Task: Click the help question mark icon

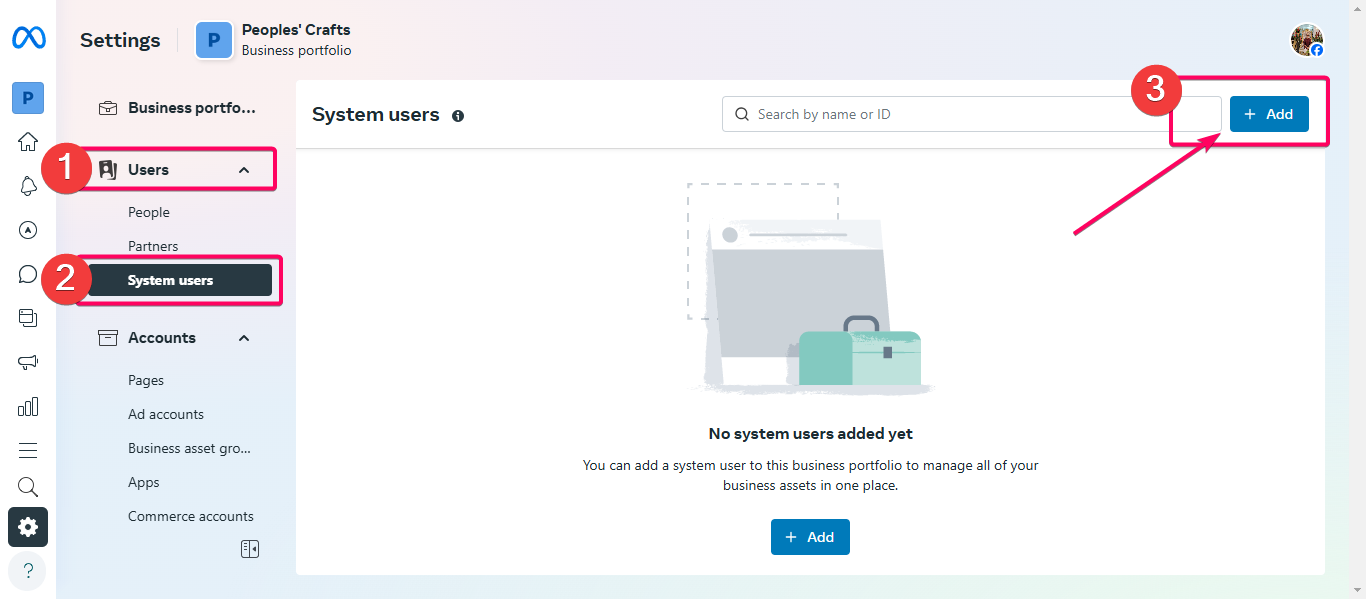Action: coord(28,570)
